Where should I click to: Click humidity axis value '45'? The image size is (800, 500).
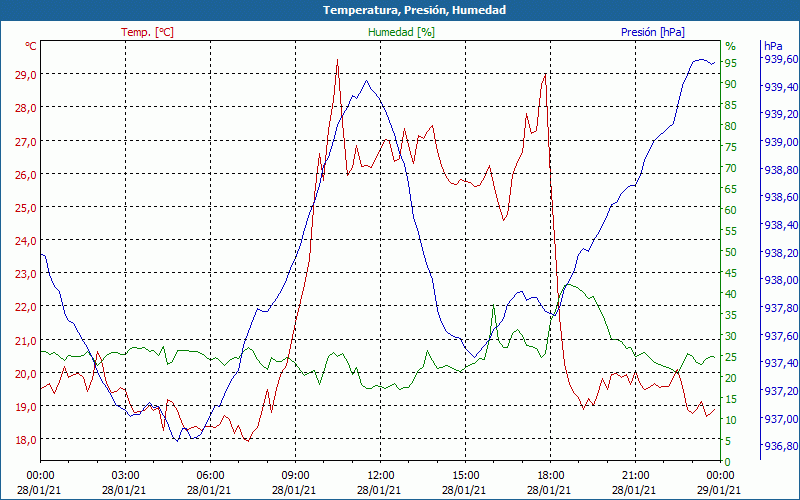[731, 273]
